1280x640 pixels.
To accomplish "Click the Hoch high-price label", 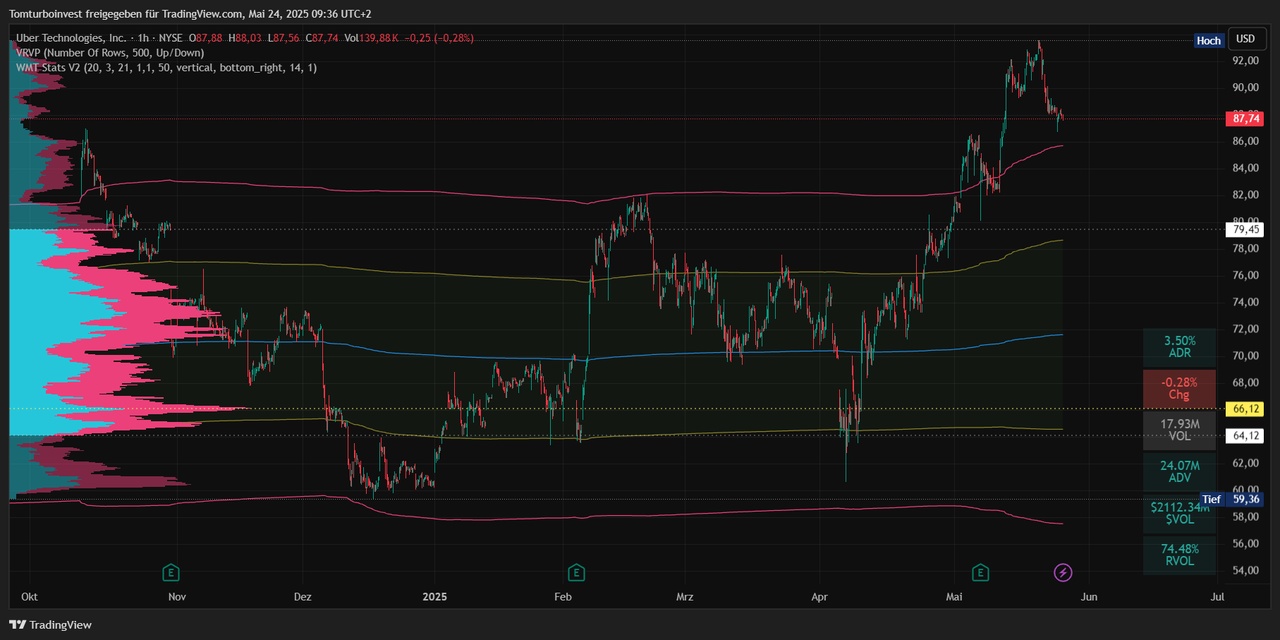I will (x=1208, y=41).
